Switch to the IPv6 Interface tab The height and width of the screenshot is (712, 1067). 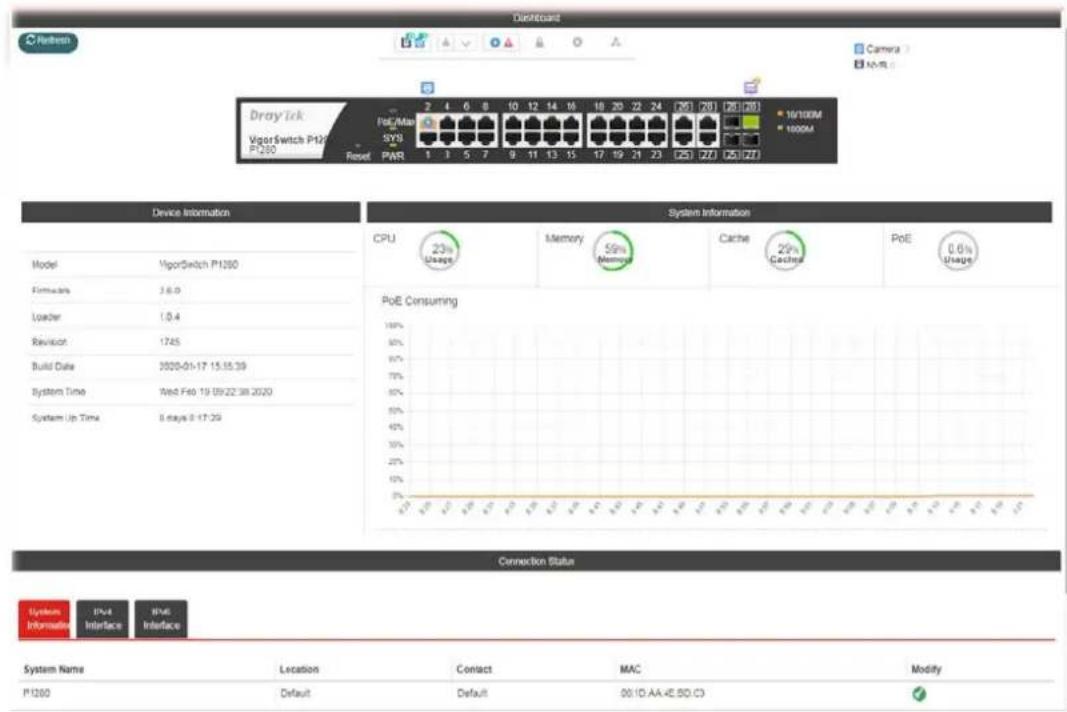(161, 619)
